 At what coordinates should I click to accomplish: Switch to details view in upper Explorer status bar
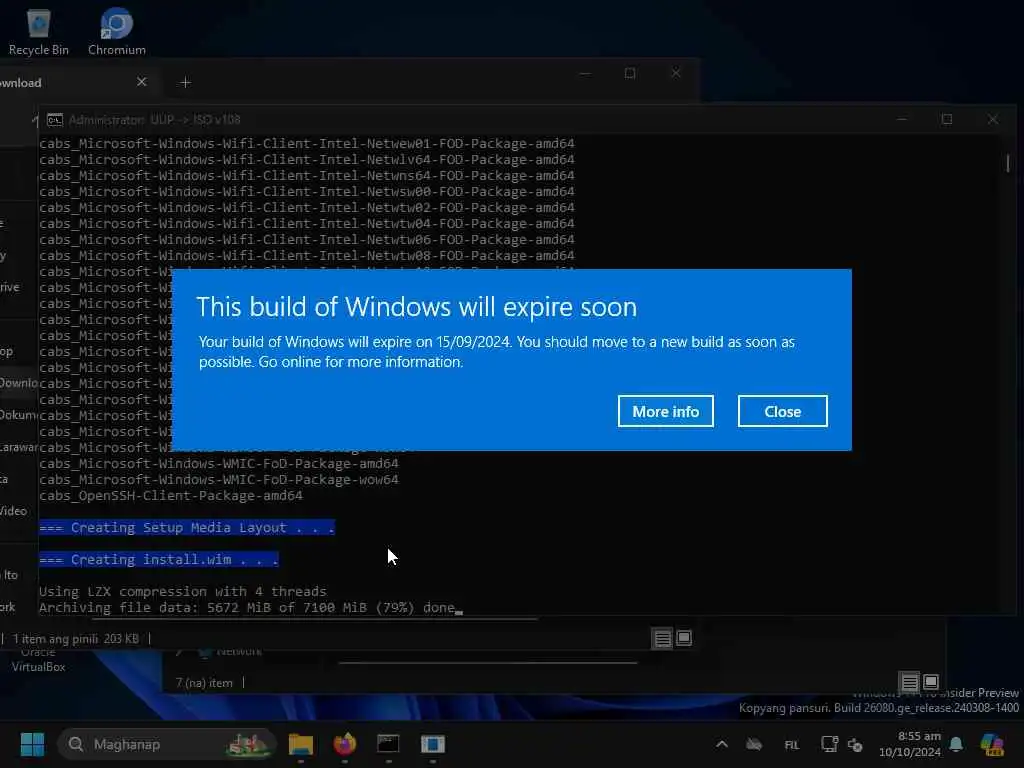coord(663,638)
